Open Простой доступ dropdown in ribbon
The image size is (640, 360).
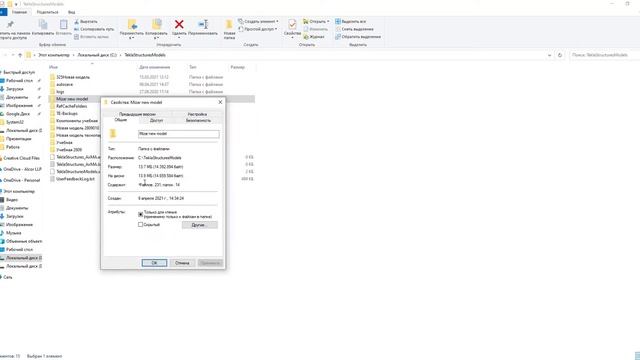click(258, 29)
